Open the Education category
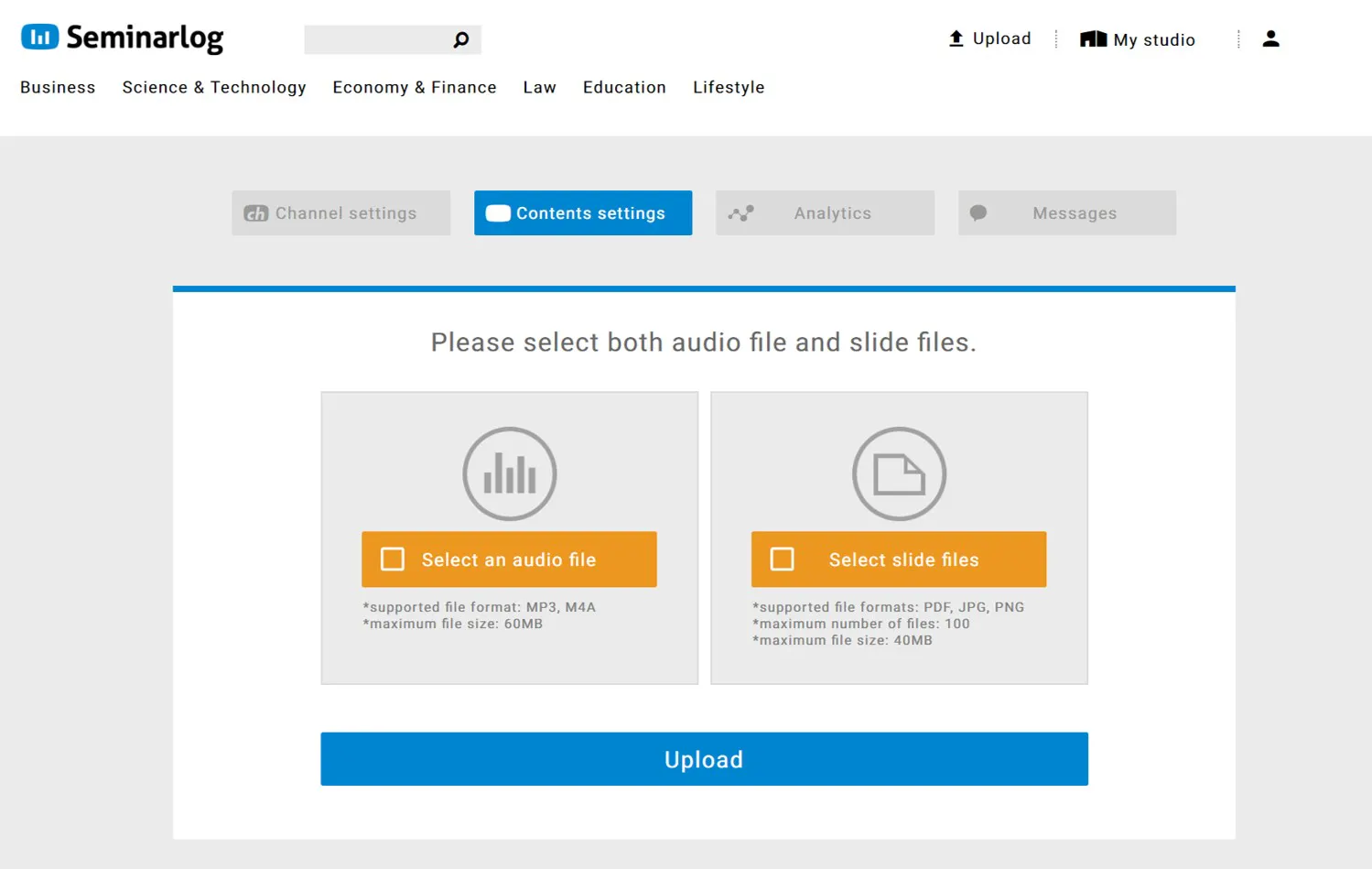1372x869 pixels. [x=624, y=87]
